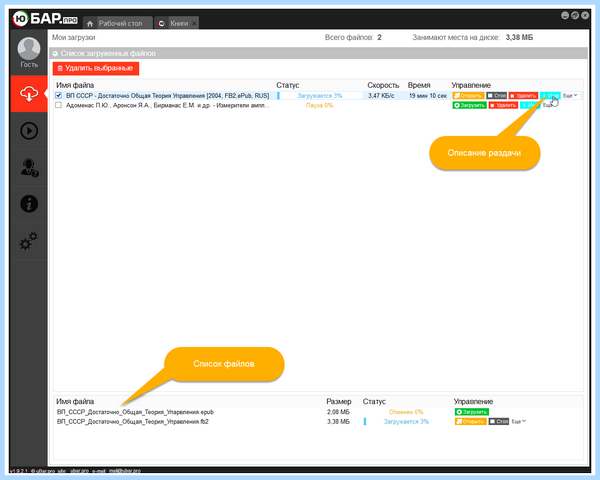Click the cyan Инф button for ВП СССР
The height and width of the screenshot is (480, 600).
tap(550, 95)
